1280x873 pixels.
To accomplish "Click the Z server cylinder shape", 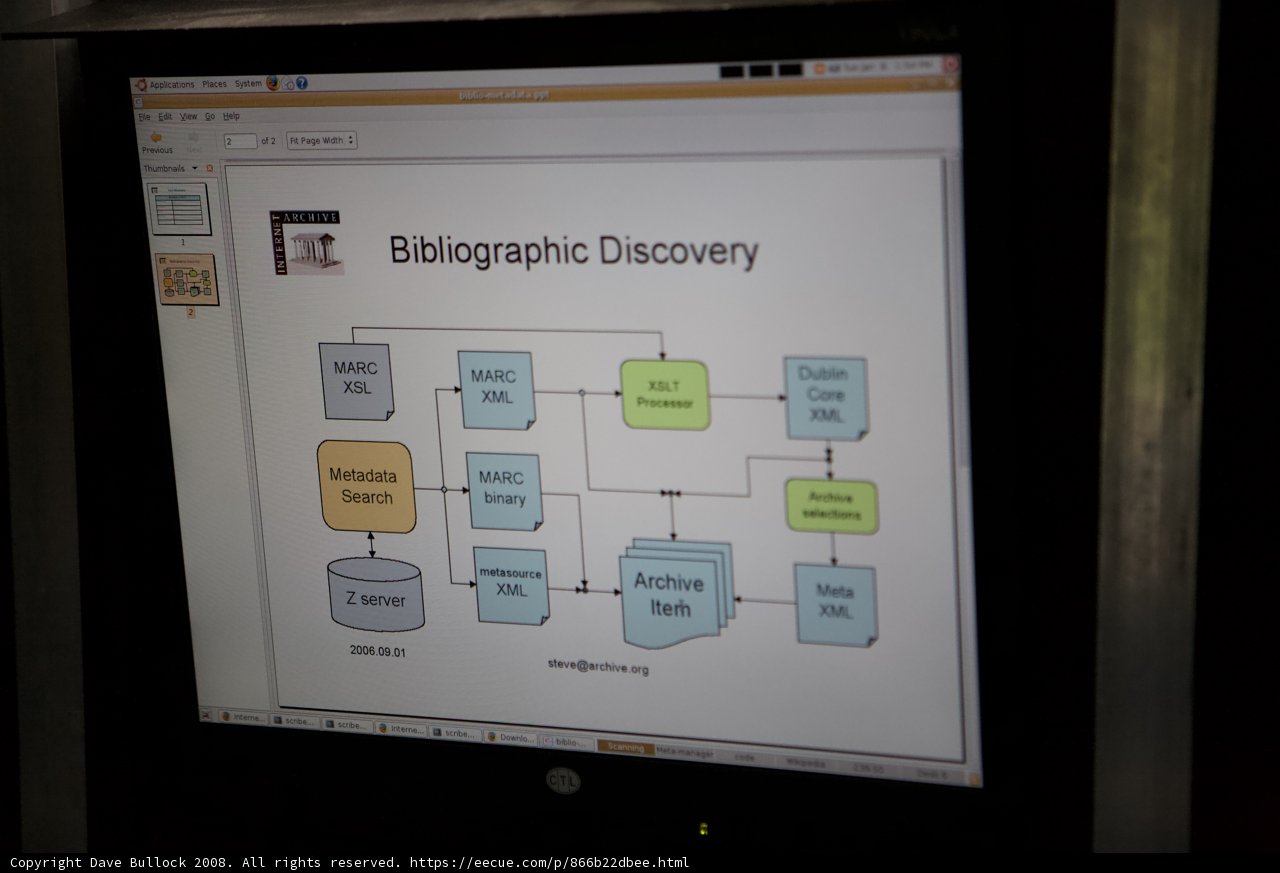I will click(x=376, y=595).
